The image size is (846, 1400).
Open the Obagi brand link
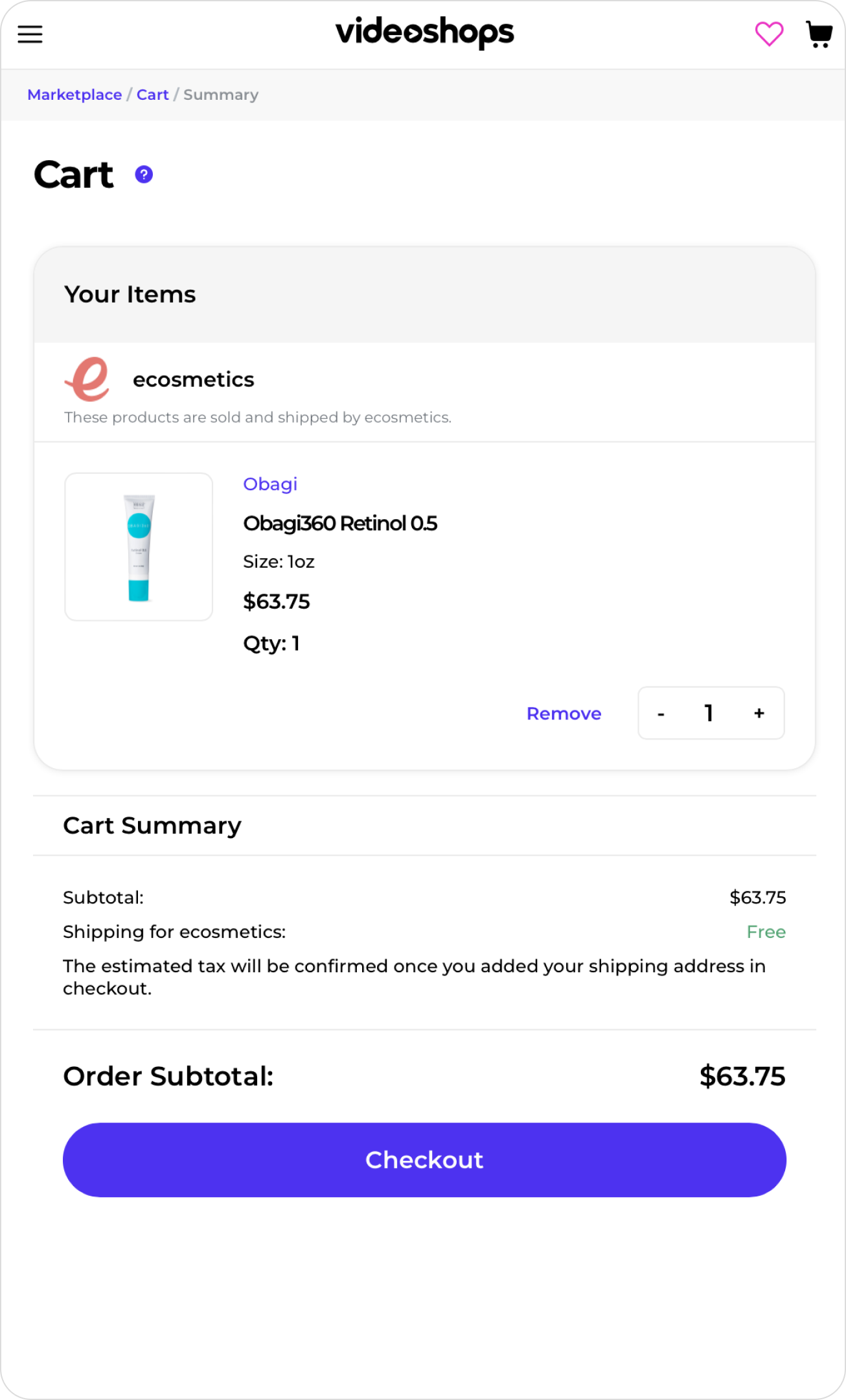click(x=270, y=484)
